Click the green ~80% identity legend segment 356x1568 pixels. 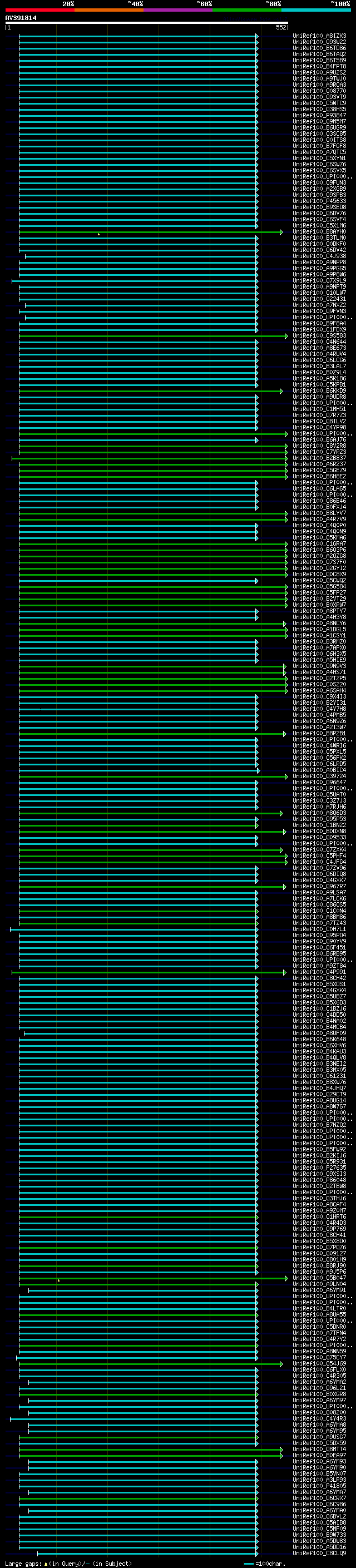246,10
